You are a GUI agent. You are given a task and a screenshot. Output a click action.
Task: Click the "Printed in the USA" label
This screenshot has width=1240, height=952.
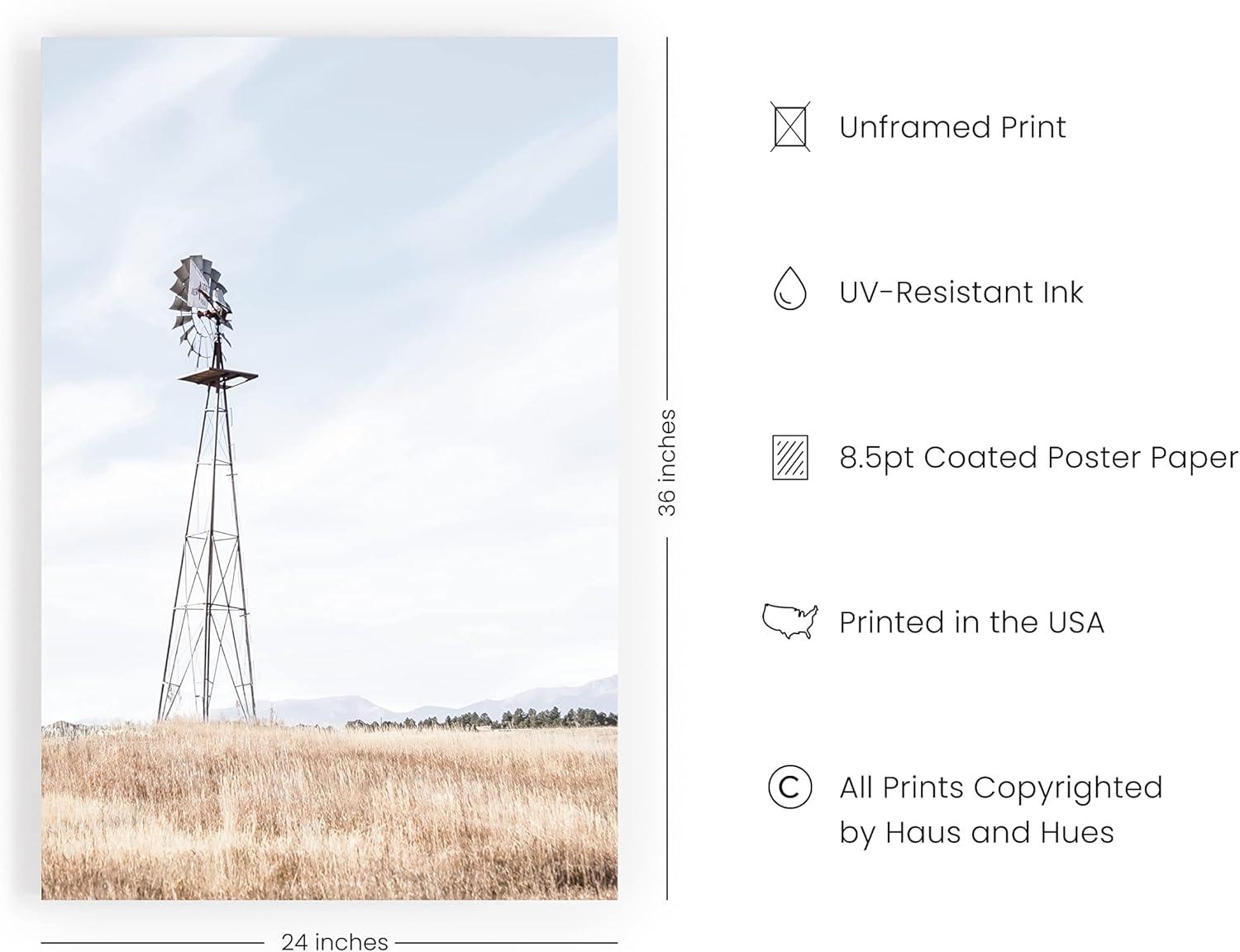point(971,622)
